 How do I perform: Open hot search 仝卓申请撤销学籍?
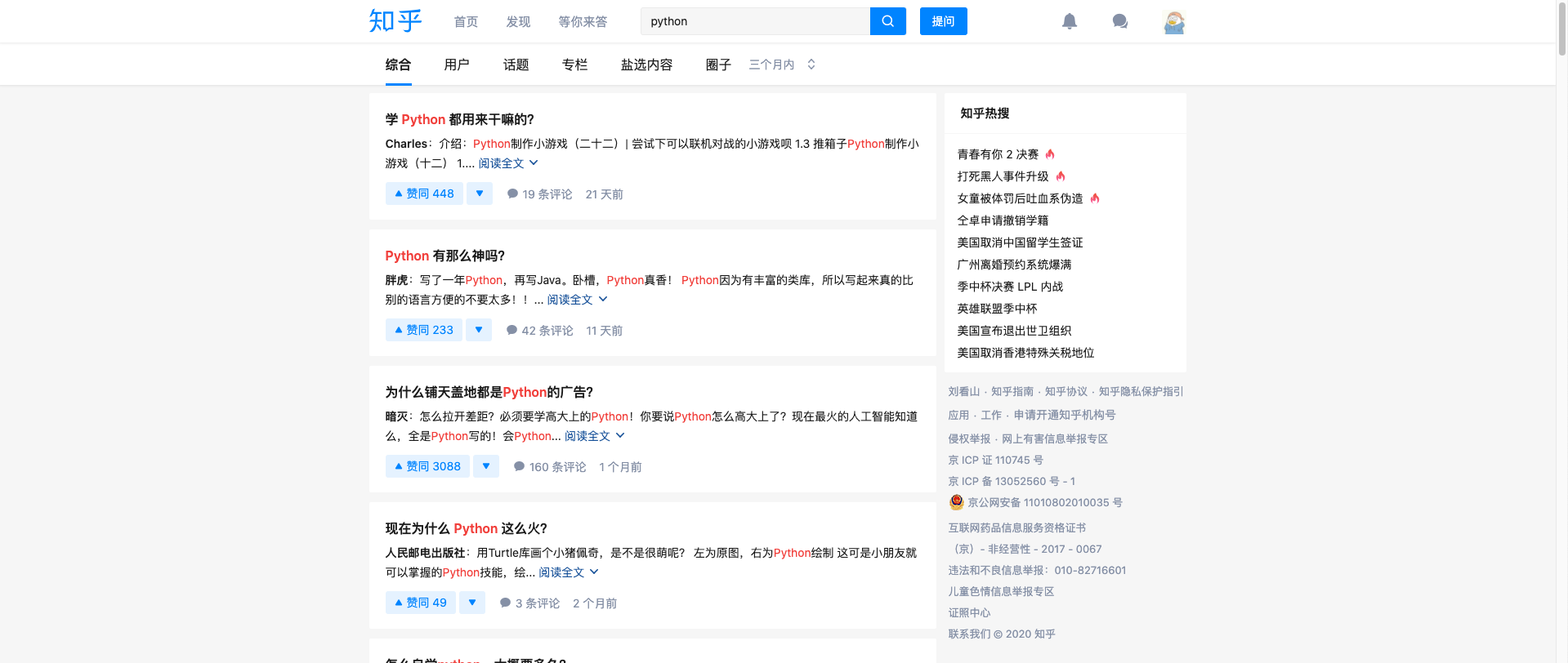click(1003, 220)
